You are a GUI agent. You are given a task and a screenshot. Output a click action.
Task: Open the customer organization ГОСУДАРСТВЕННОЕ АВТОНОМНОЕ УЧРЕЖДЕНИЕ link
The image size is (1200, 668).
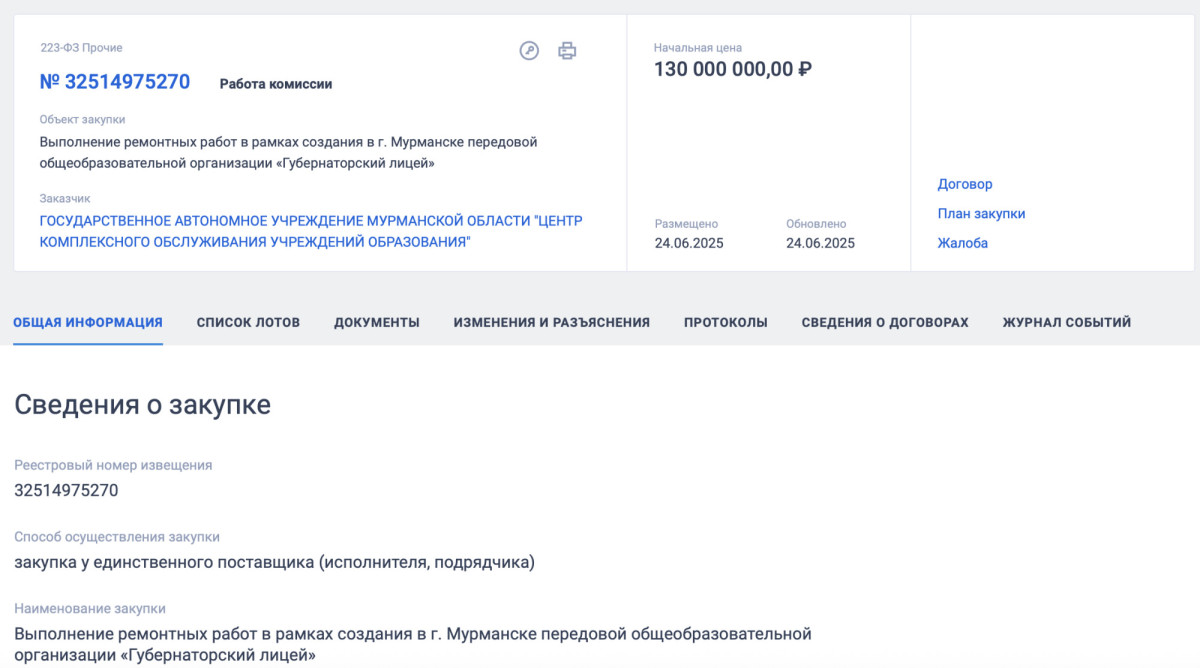tap(311, 231)
